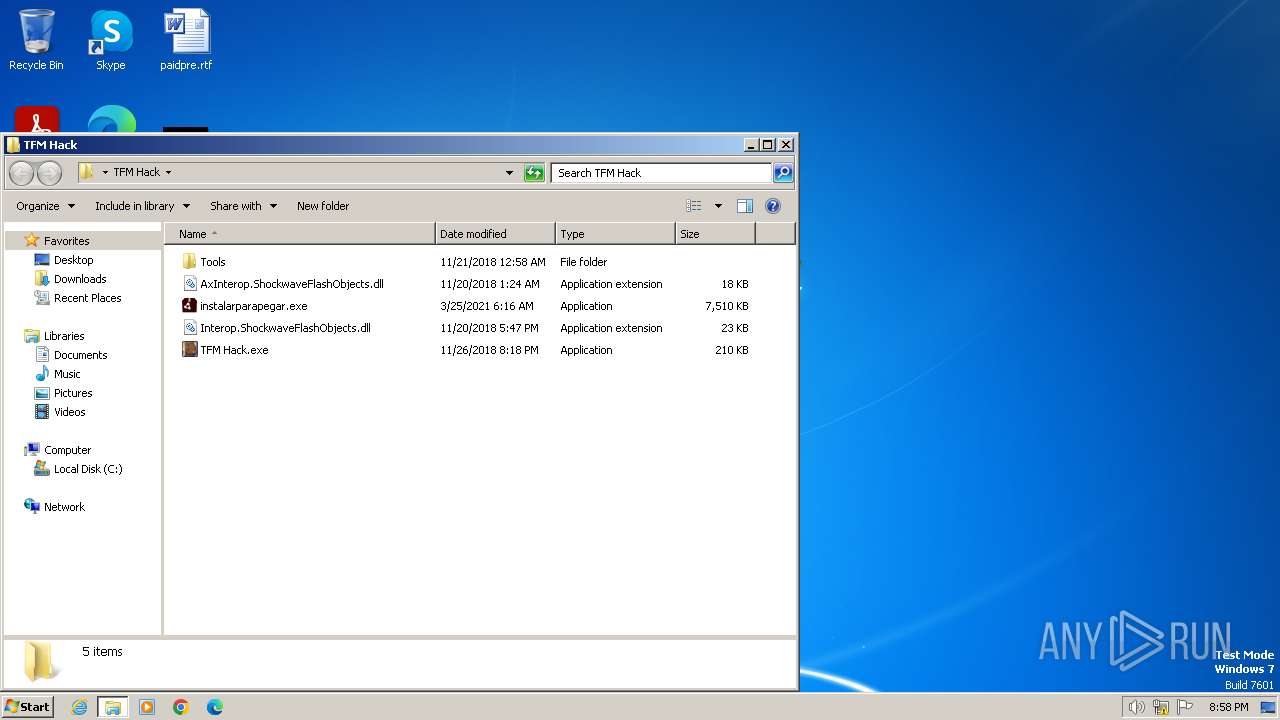Open the Share with dropdown
The width and height of the screenshot is (1280, 720).
pyautogui.click(x=243, y=206)
